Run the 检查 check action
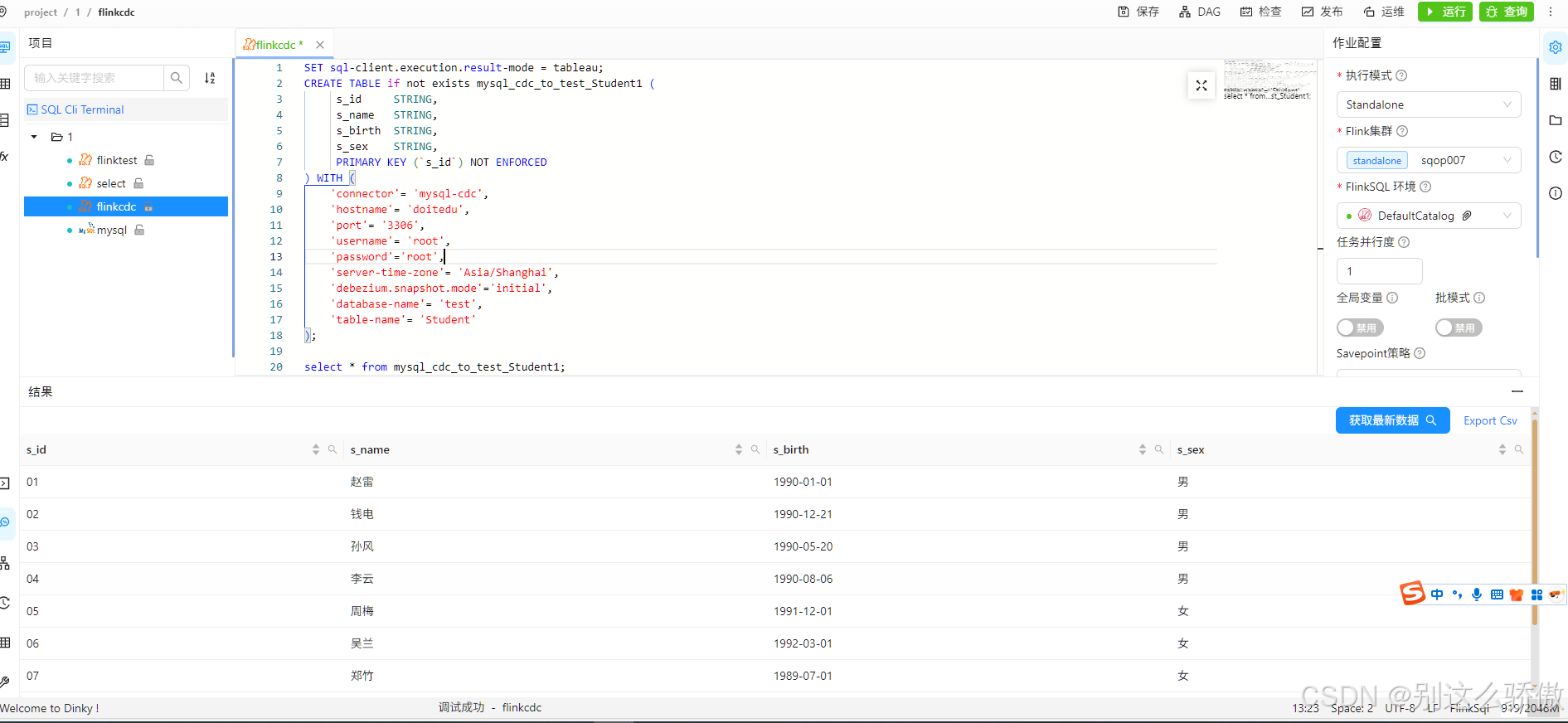 pyautogui.click(x=1261, y=12)
